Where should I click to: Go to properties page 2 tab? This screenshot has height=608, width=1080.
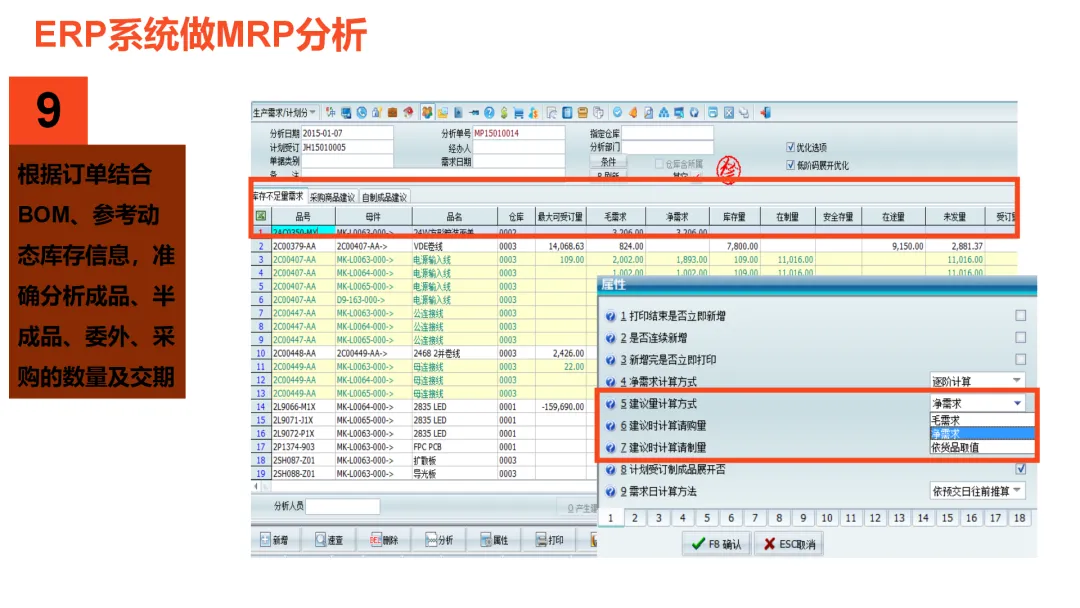point(634,518)
